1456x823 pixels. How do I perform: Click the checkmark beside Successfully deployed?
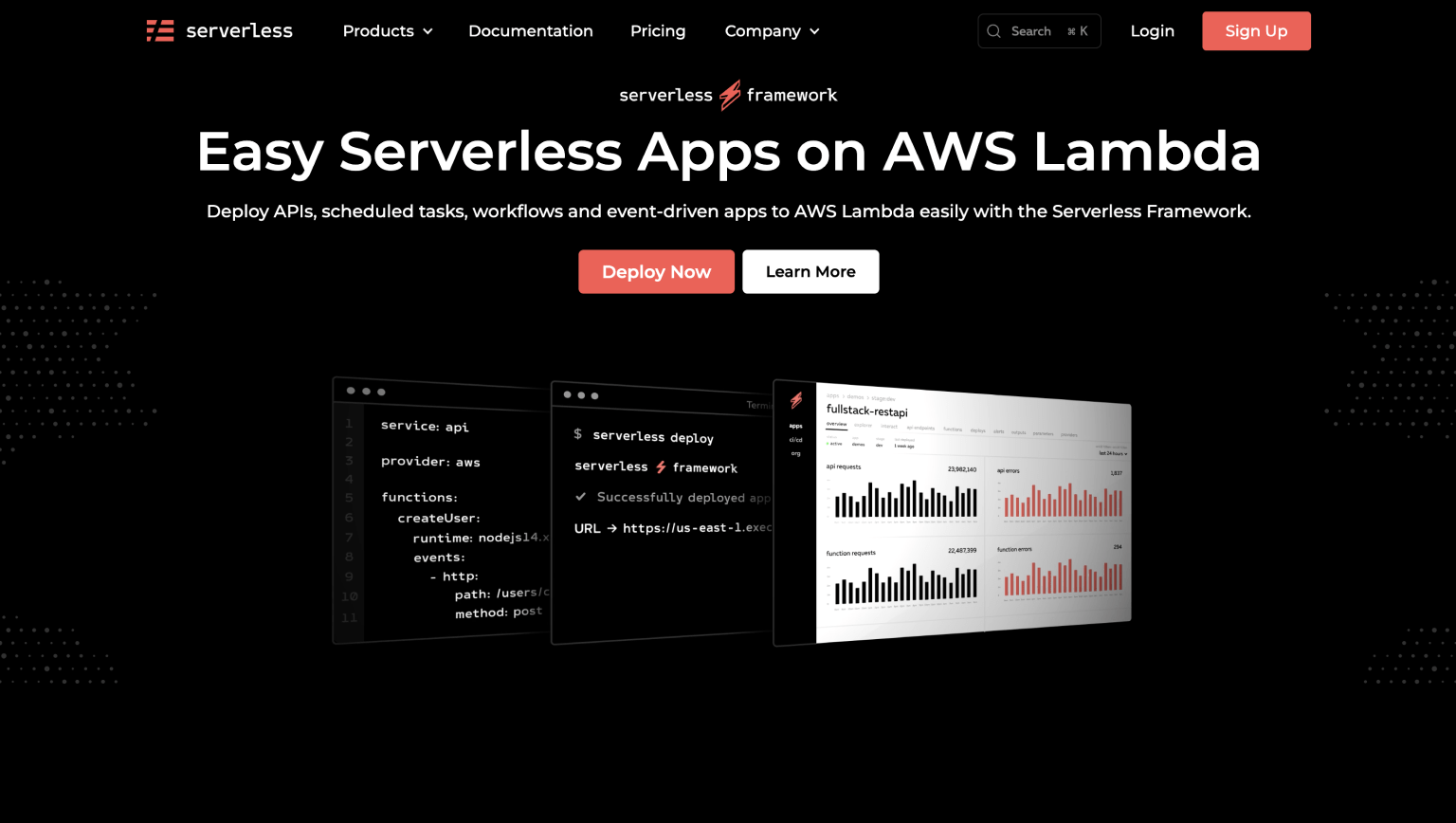580,496
